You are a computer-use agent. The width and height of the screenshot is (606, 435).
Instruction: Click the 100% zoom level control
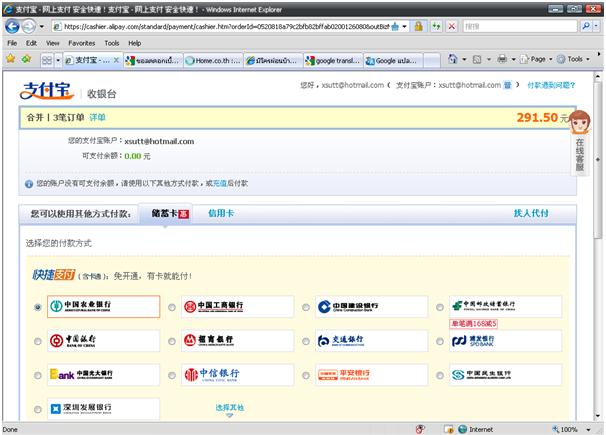pyautogui.click(x=571, y=429)
